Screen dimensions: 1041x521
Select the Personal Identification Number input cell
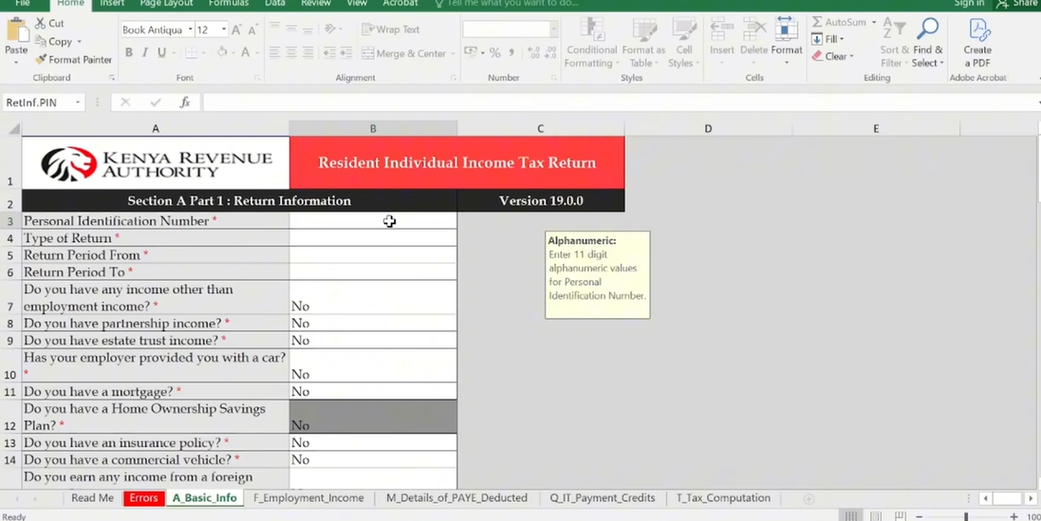click(x=373, y=221)
